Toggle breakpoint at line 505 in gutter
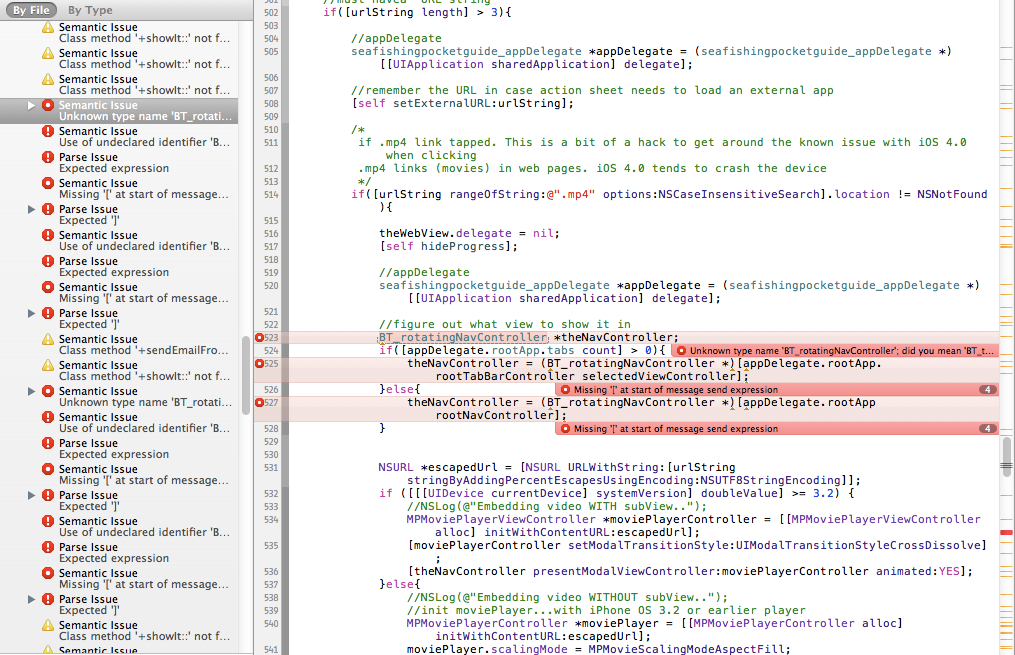1015x655 pixels. 270,51
